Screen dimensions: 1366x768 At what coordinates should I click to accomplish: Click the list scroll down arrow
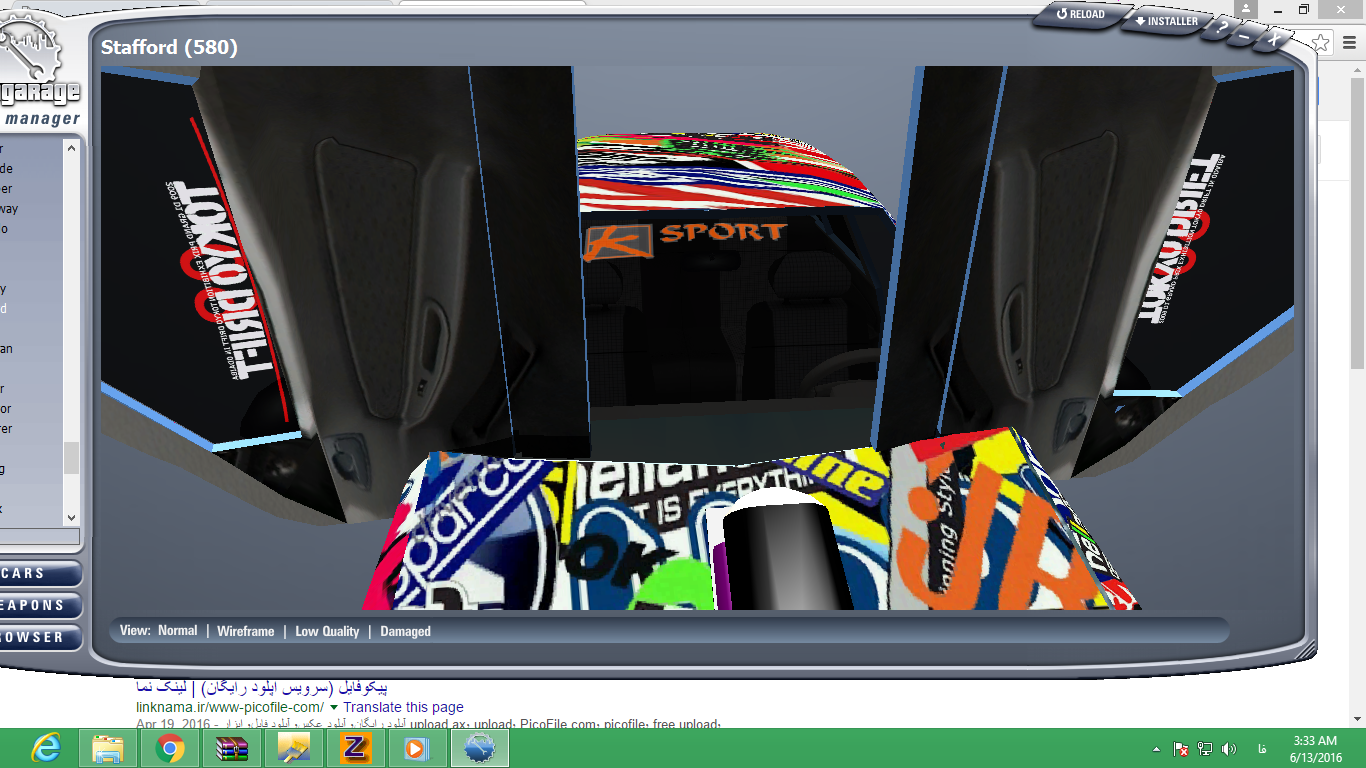point(71,517)
